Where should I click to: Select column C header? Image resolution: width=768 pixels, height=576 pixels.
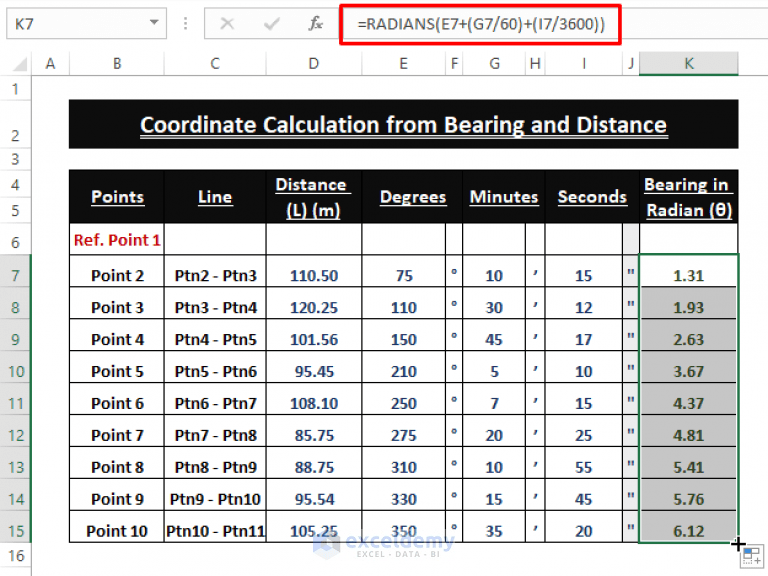click(x=215, y=64)
